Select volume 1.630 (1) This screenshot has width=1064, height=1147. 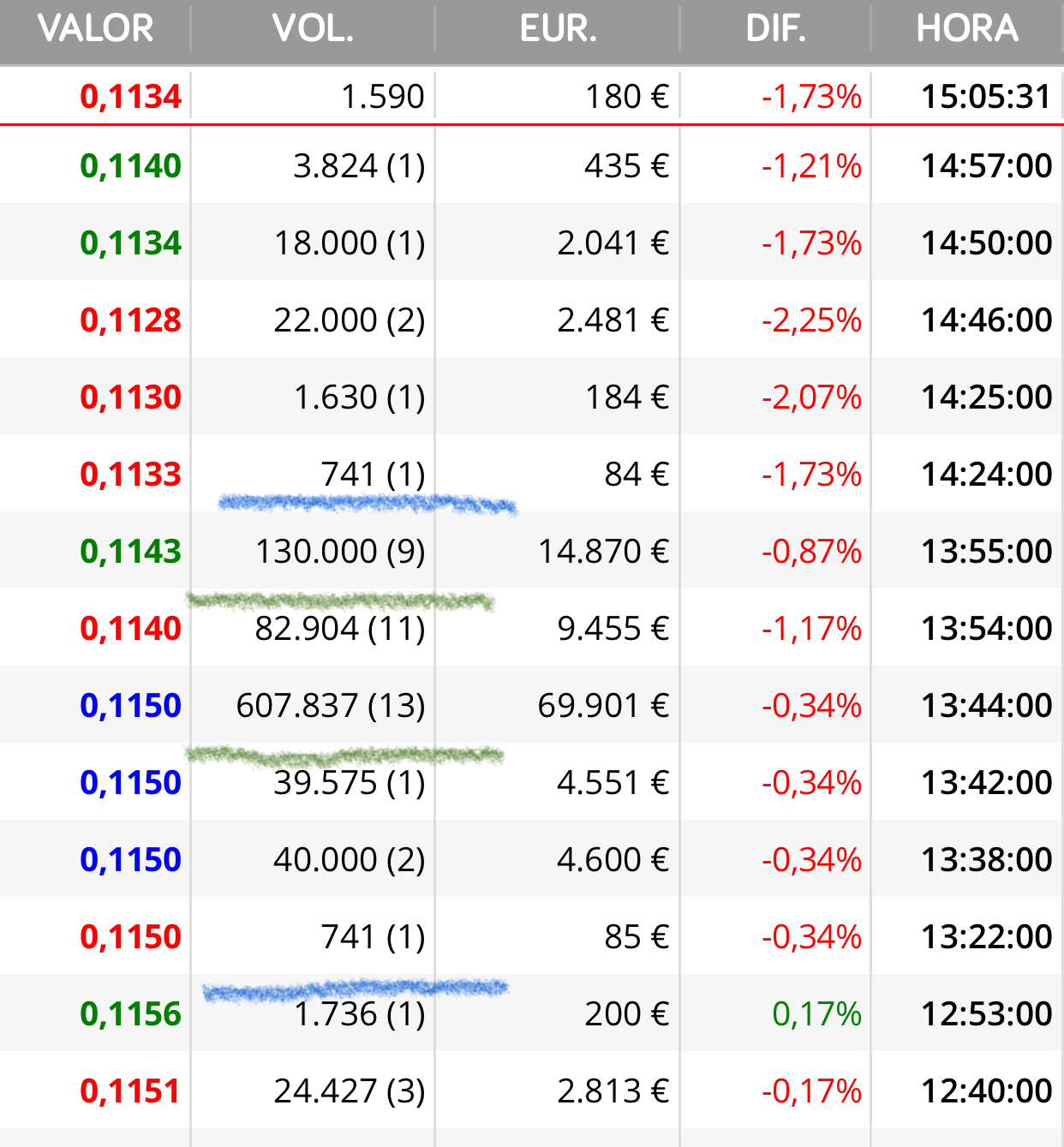(x=359, y=397)
